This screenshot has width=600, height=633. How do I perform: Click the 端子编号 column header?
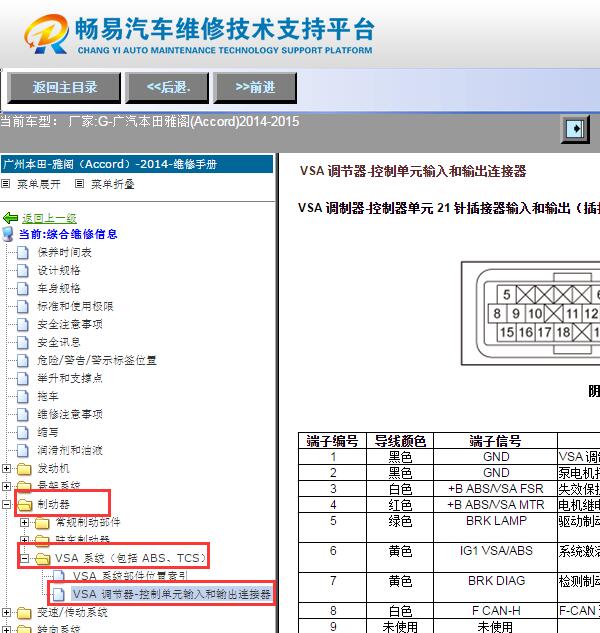pos(332,441)
